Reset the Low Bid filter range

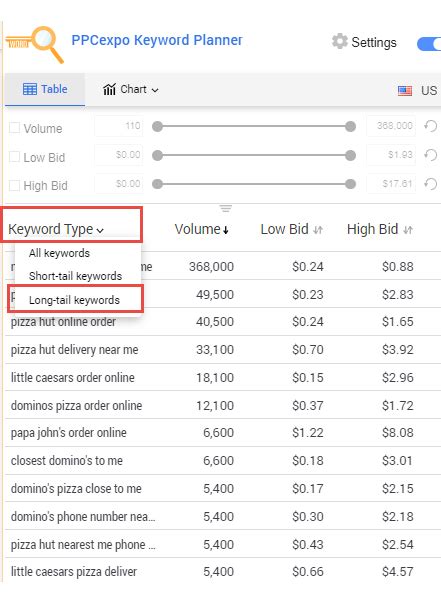pyautogui.click(x=431, y=155)
